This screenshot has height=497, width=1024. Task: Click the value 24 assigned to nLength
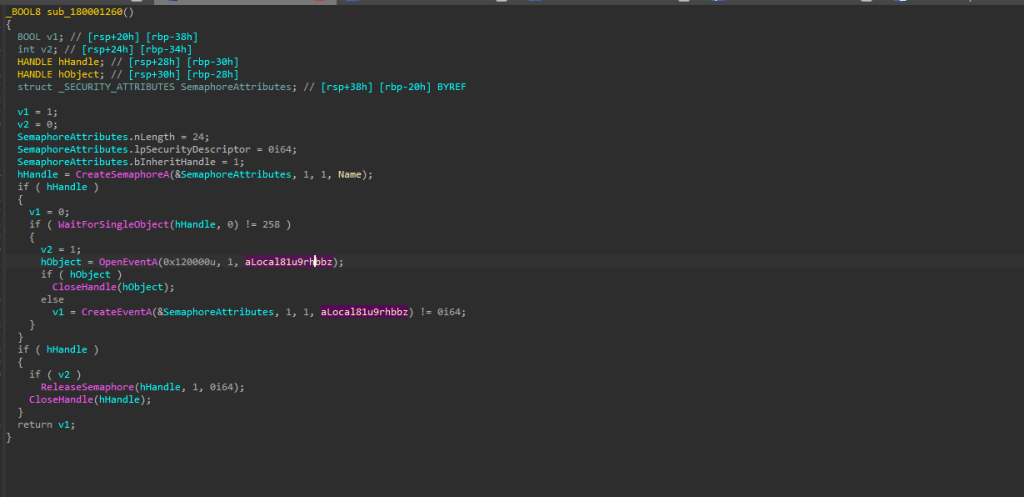tap(199, 136)
